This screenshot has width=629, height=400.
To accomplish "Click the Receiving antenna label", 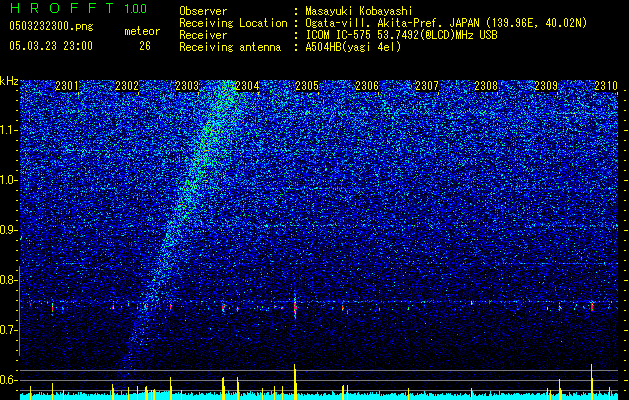I will (230, 47).
